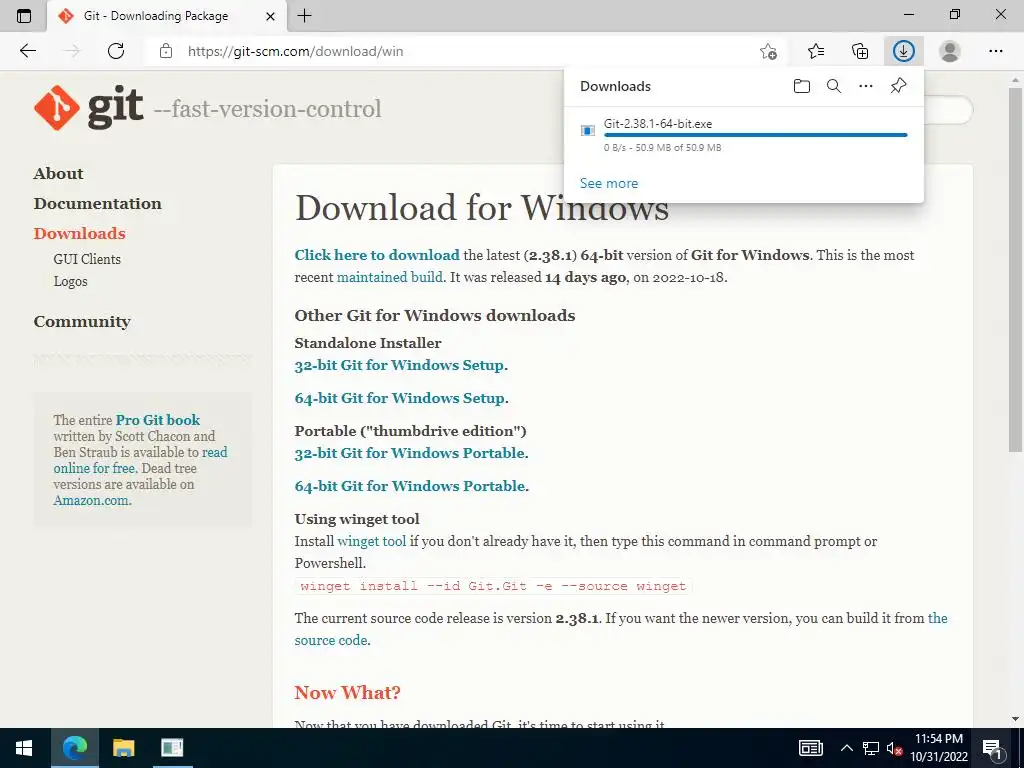Download 32-bit Git for Windows Portable
The image size is (1024, 768).
point(409,453)
